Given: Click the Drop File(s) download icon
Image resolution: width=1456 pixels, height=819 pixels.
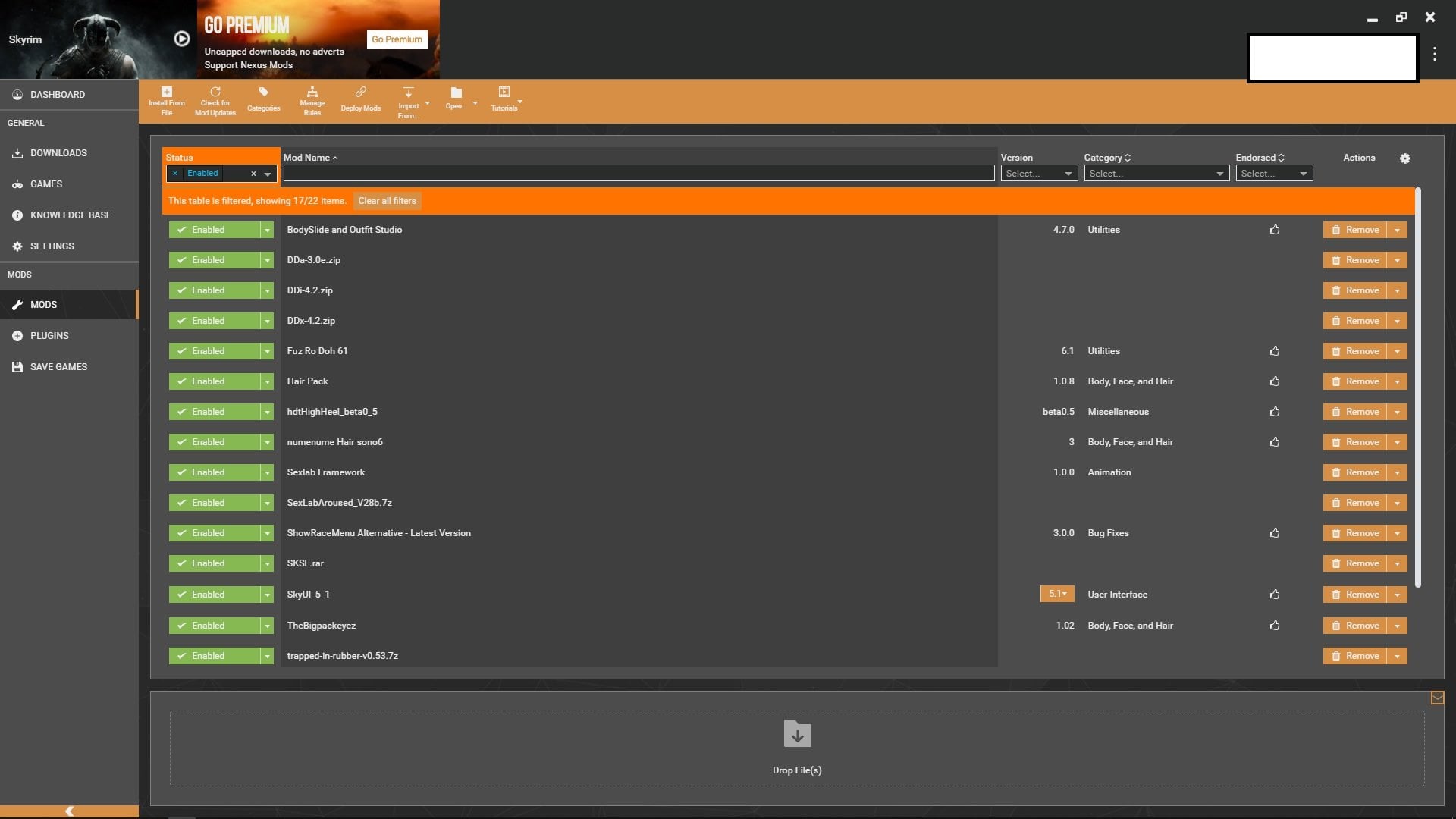Looking at the screenshot, I should point(797,733).
